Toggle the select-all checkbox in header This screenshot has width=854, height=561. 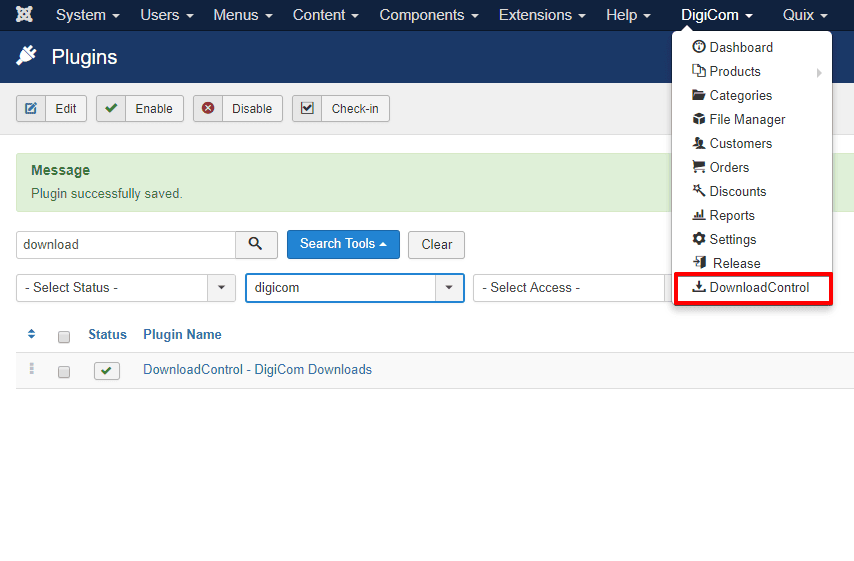pyautogui.click(x=64, y=337)
